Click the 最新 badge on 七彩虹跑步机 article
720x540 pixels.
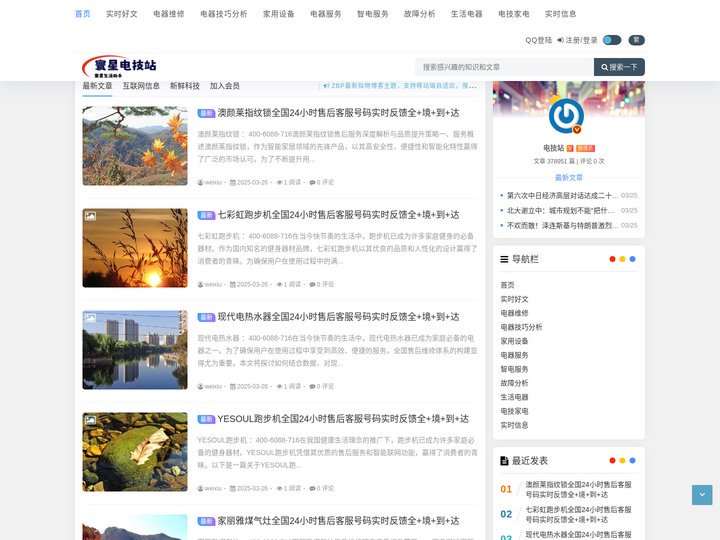click(x=206, y=215)
